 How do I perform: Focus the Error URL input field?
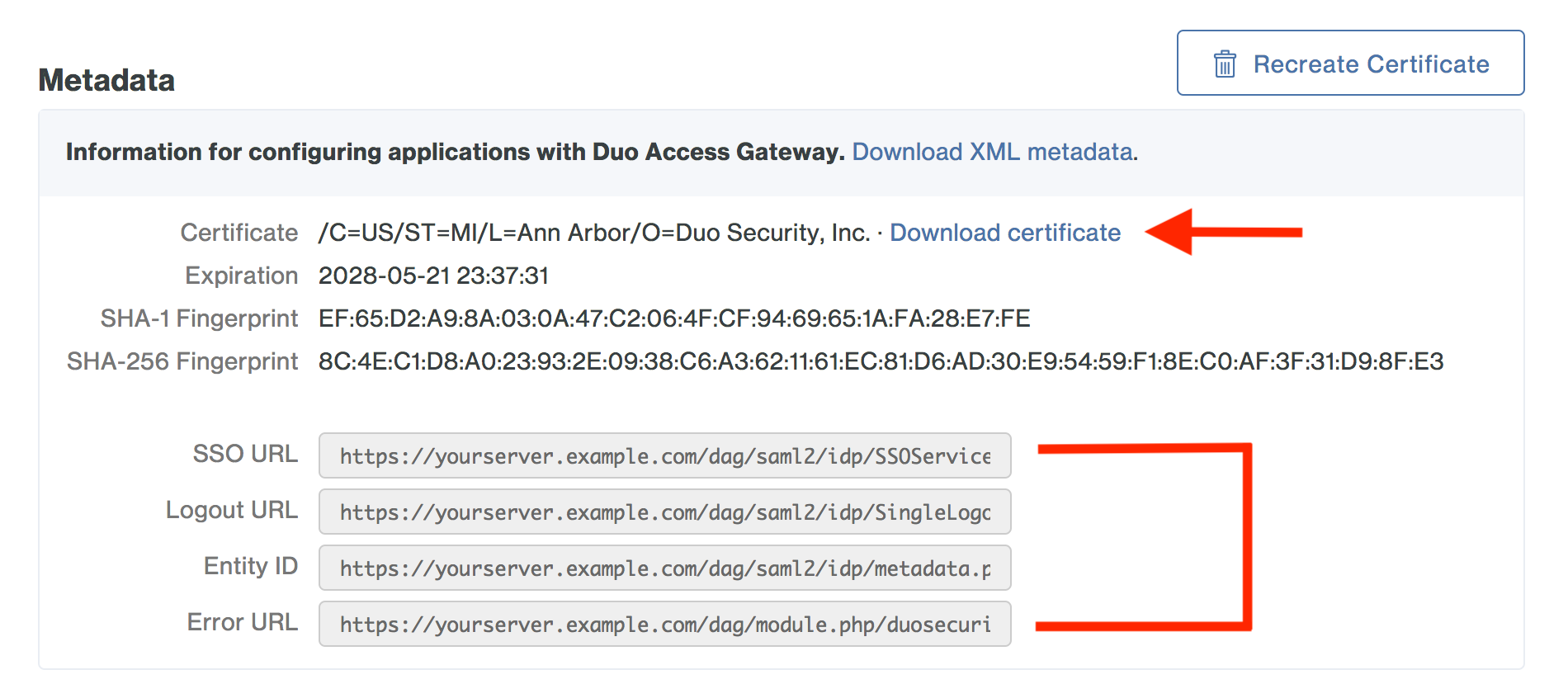664,624
